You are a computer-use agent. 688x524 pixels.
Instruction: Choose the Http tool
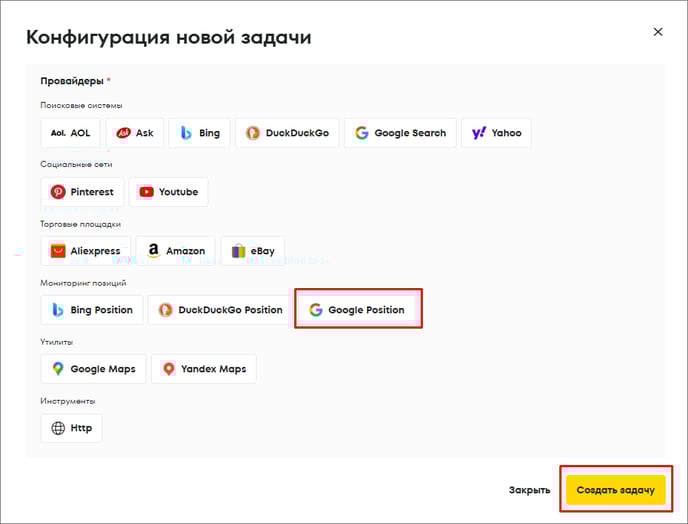coord(72,428)
